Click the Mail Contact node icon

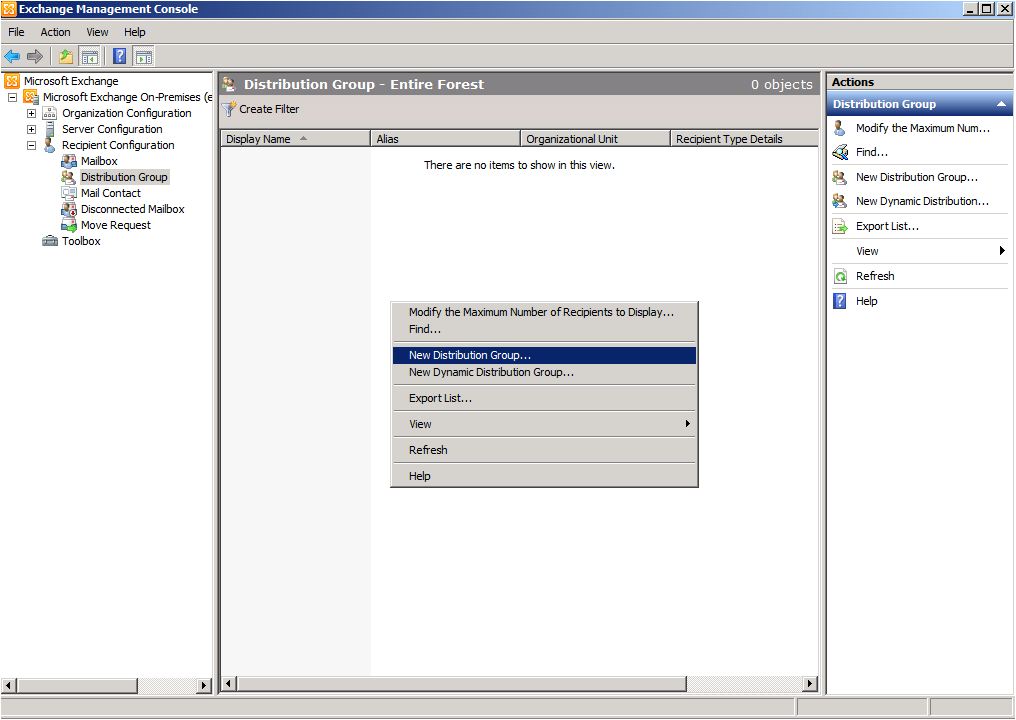click(69, 193)
